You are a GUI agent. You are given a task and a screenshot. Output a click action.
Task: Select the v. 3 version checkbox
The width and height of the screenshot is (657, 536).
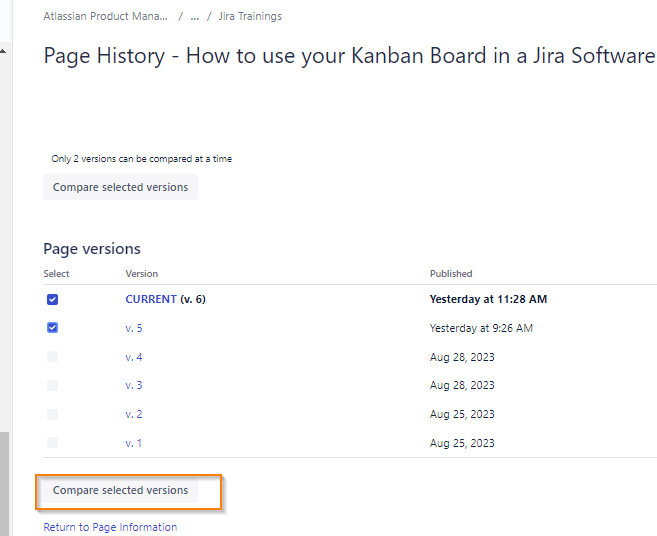53,385
